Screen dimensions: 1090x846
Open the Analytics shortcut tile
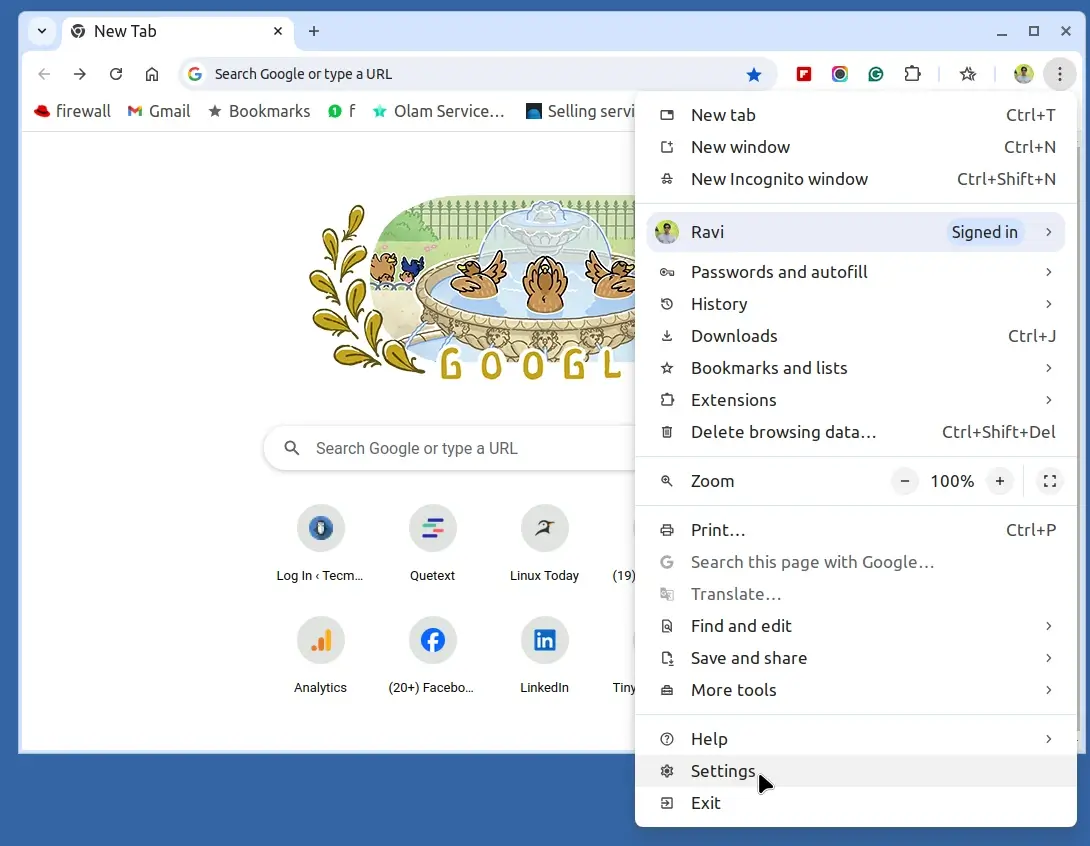pyautogui.click(x=320, y=656)
